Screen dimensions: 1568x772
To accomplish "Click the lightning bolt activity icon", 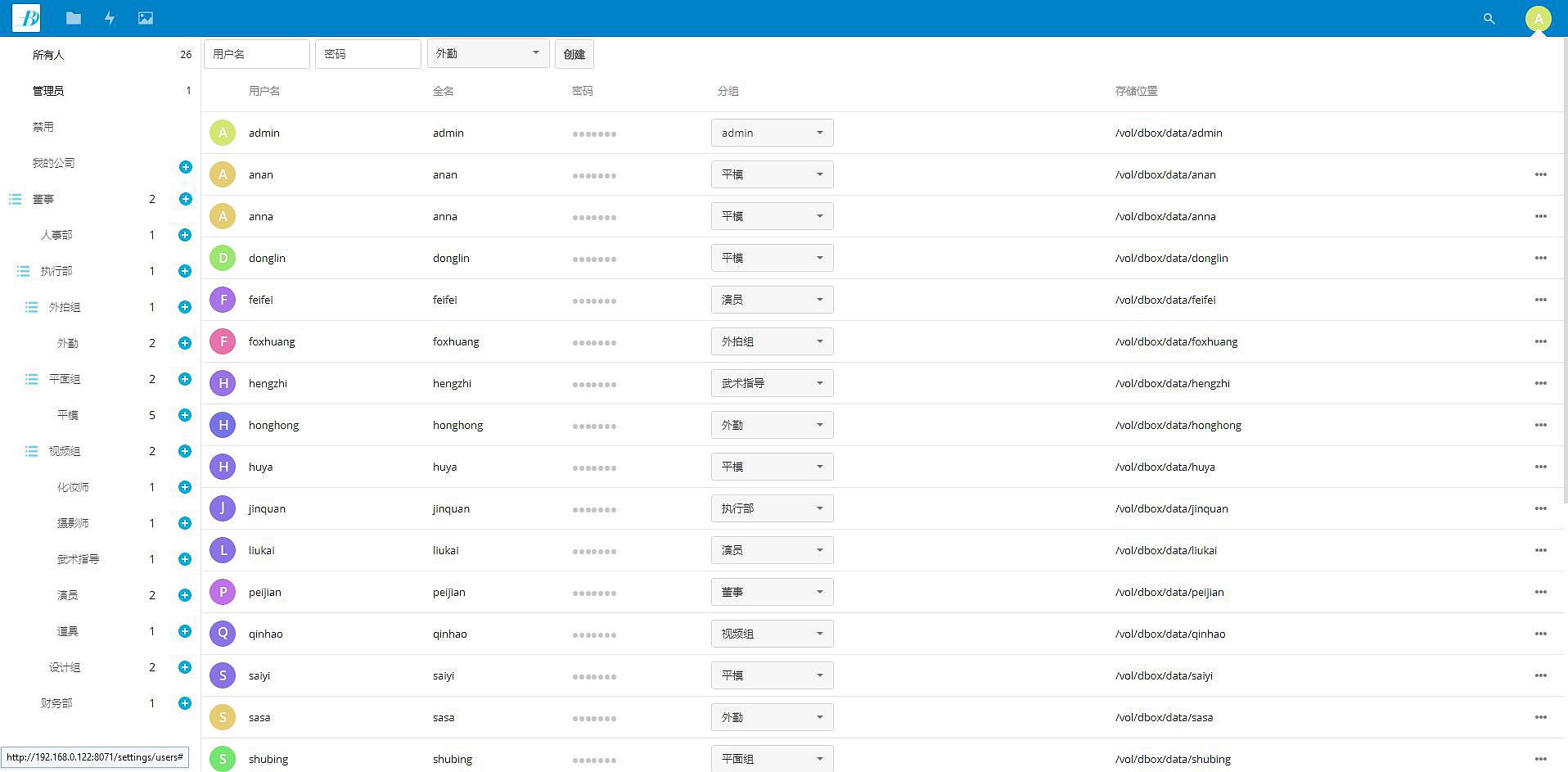I will (x=110, y=18).
